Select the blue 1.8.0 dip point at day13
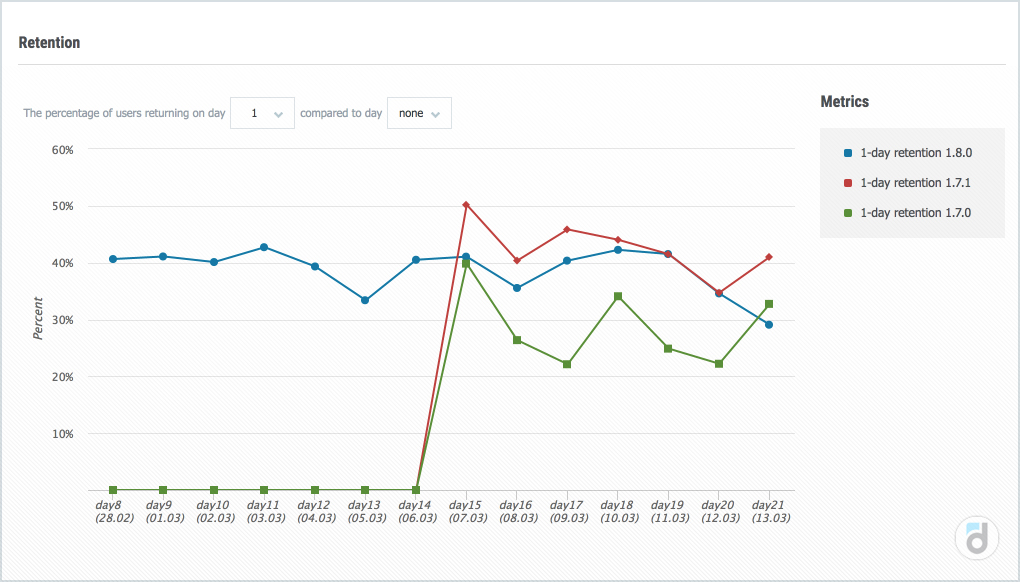Viewport: 1020px width, 582px height. click(x=365, y=300)
